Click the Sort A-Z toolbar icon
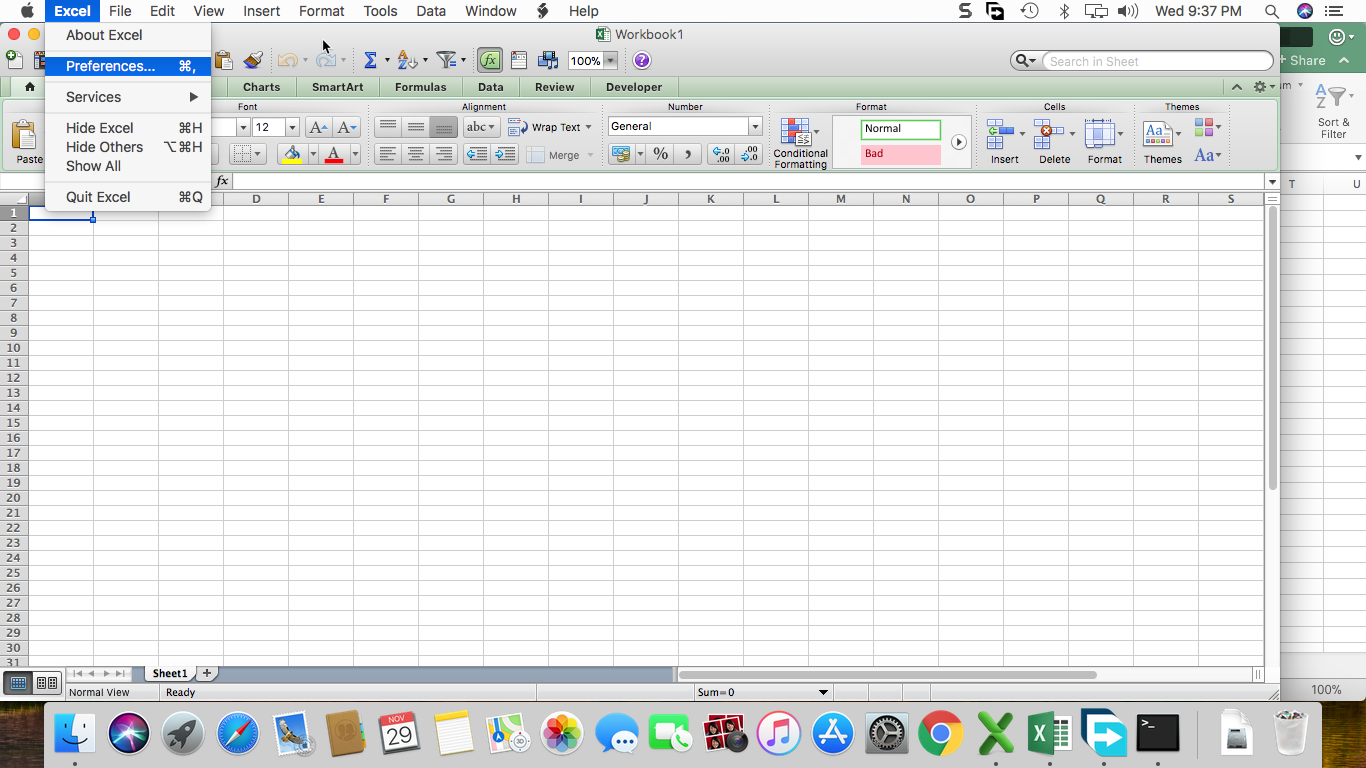 406,61
